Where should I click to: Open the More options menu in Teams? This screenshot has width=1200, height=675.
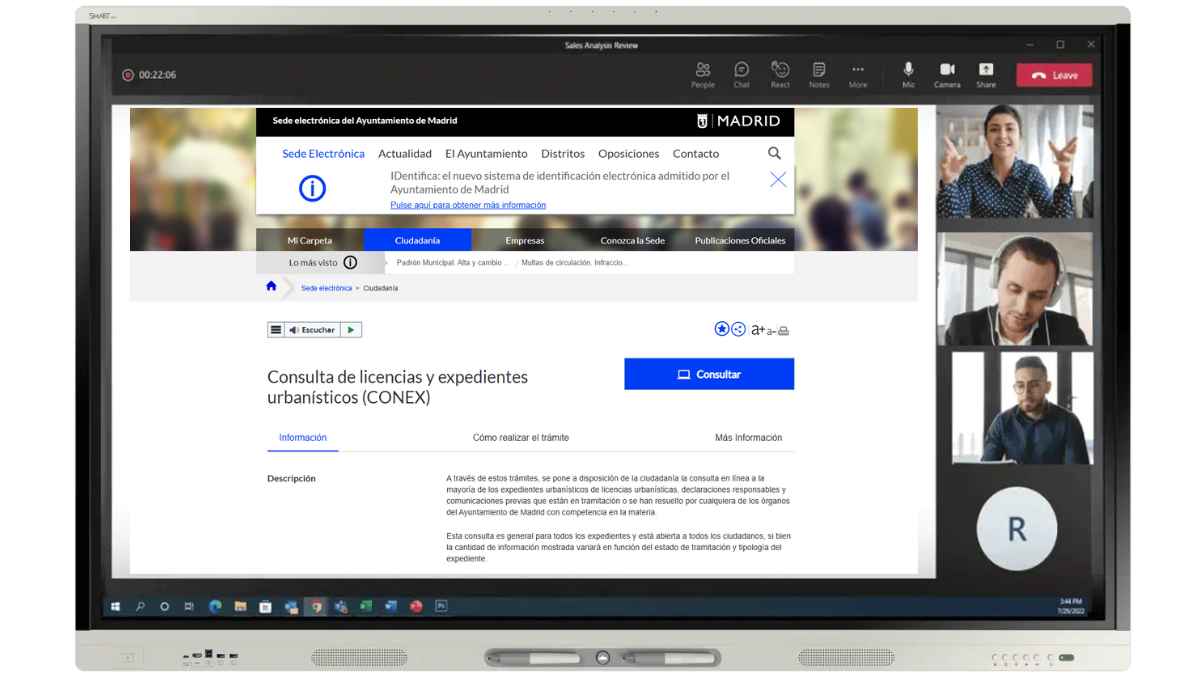[857, 74]
